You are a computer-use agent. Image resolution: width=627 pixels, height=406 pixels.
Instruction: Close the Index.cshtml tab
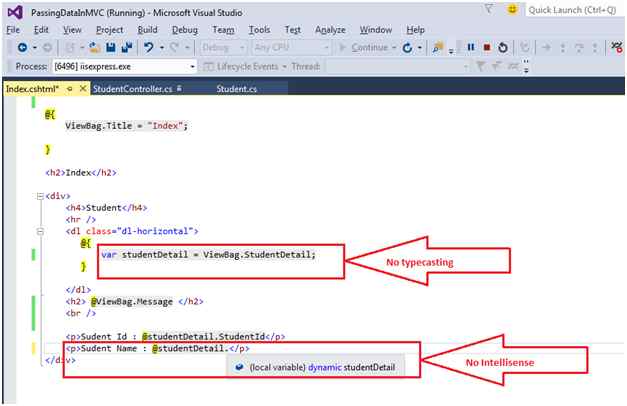point(83,88)
